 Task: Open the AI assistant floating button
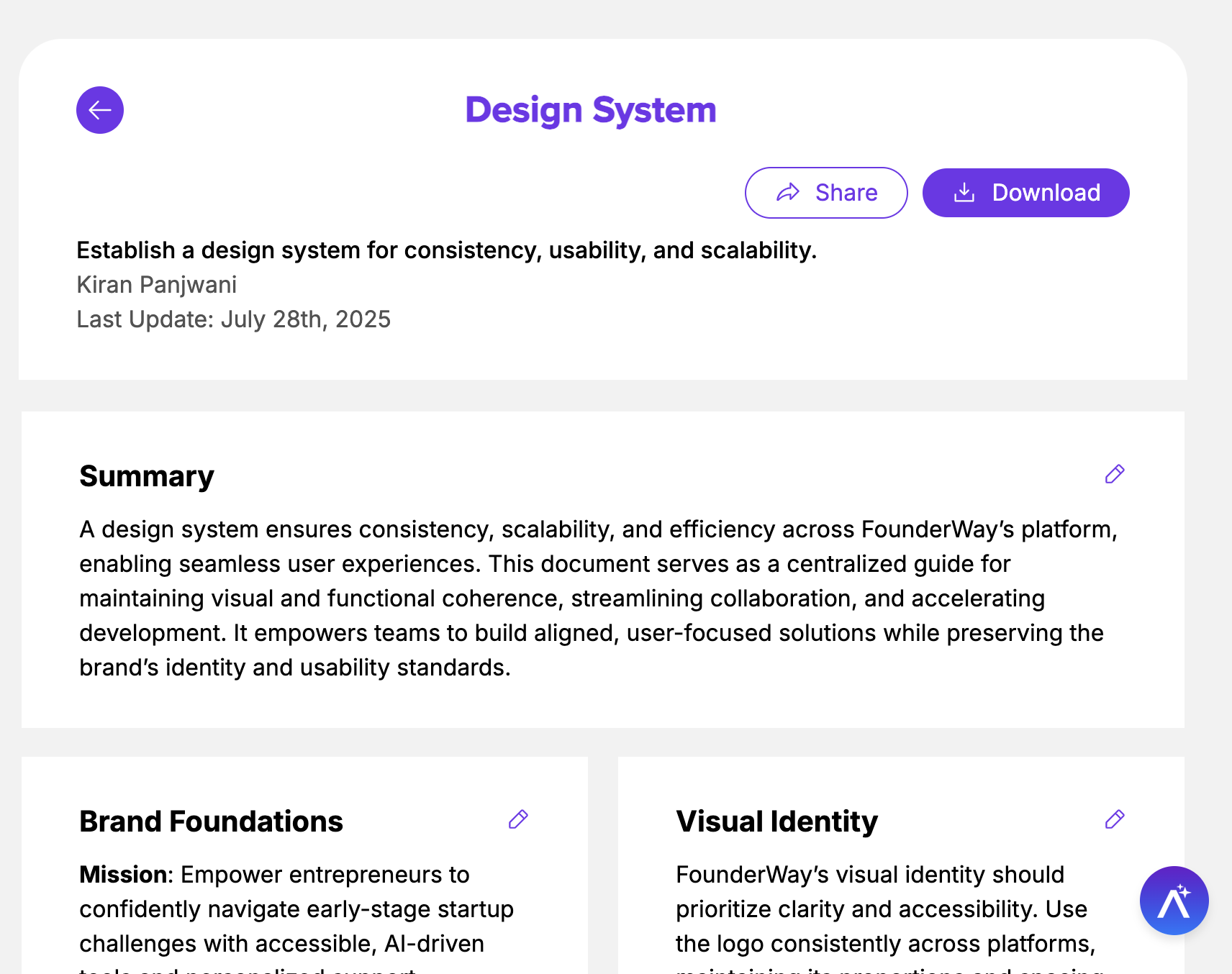coord(1174,901)
